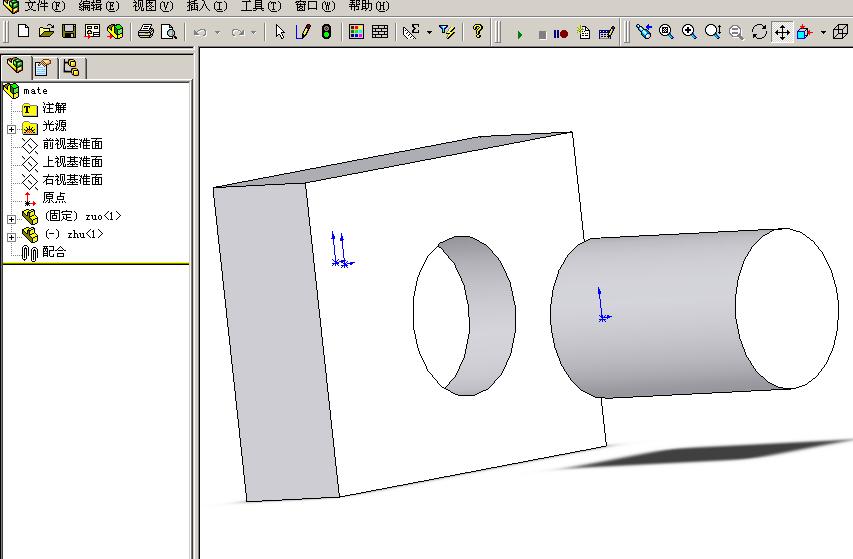Click the wireframe display cube icon

click(840, 32)
